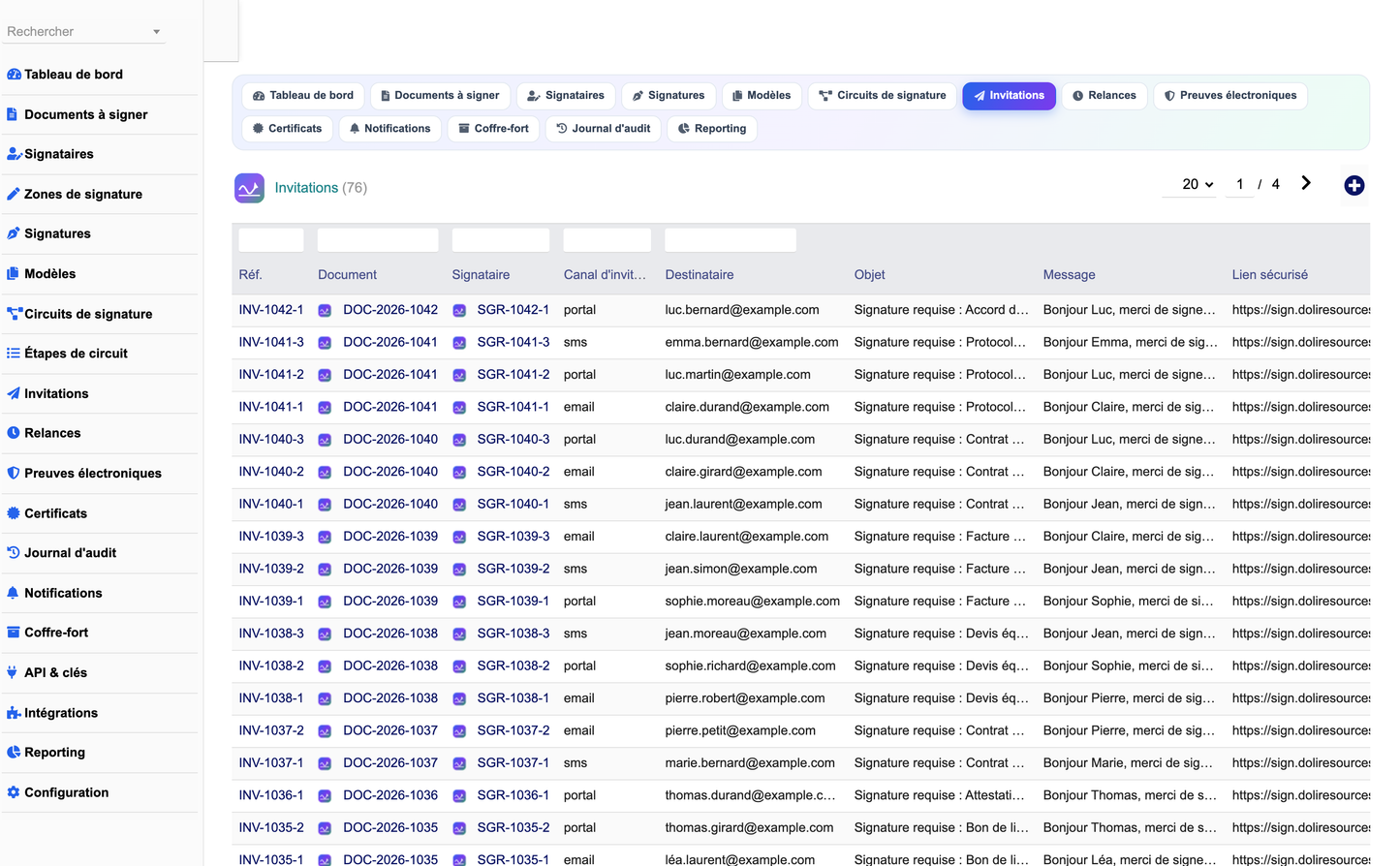Open API & clés plug icon
Screen dimensions: 1400x866
(x=12, y=672)
